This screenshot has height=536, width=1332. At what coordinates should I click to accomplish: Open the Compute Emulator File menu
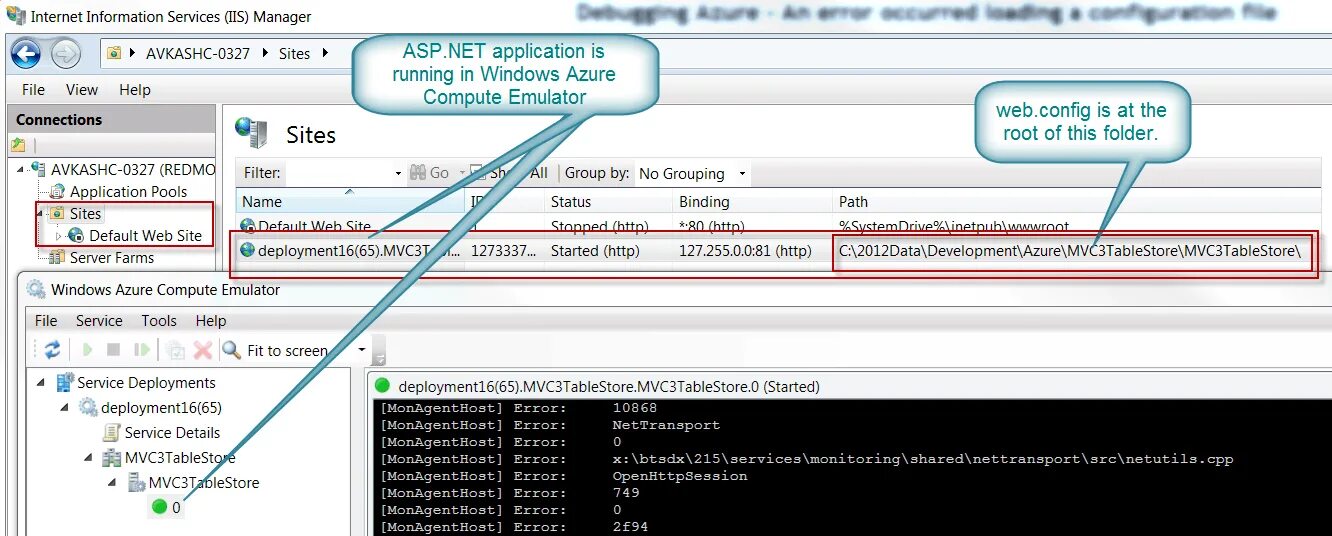click(x=46, y=320)
